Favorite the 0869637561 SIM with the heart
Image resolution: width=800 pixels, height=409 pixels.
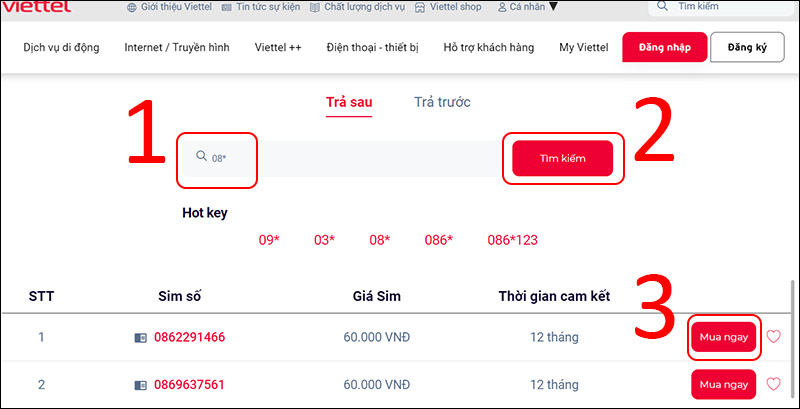point(773,383)
